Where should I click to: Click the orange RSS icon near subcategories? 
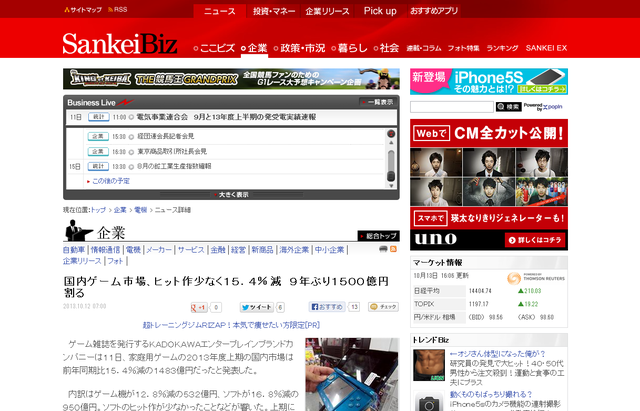(x=393, y=249)
